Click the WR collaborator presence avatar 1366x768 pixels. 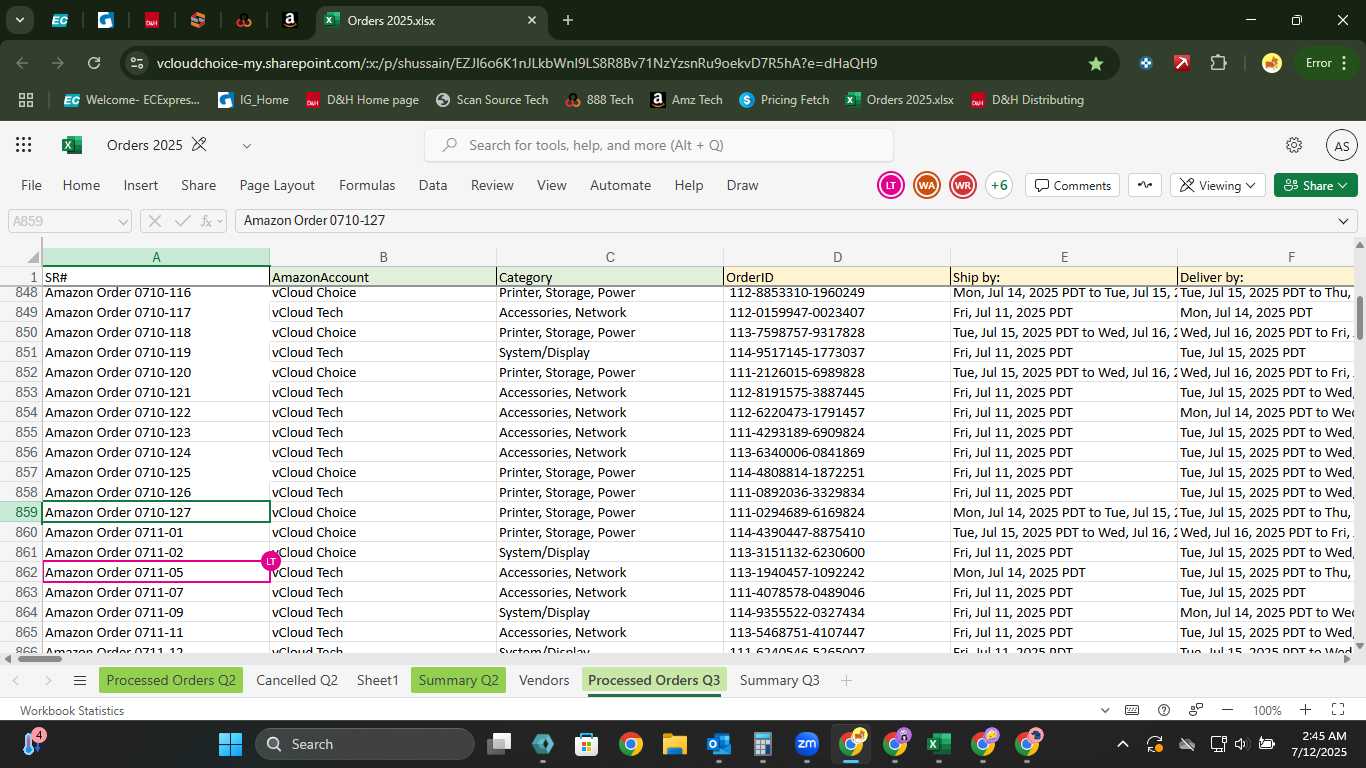pyautogui.click(x=963, y=185)
